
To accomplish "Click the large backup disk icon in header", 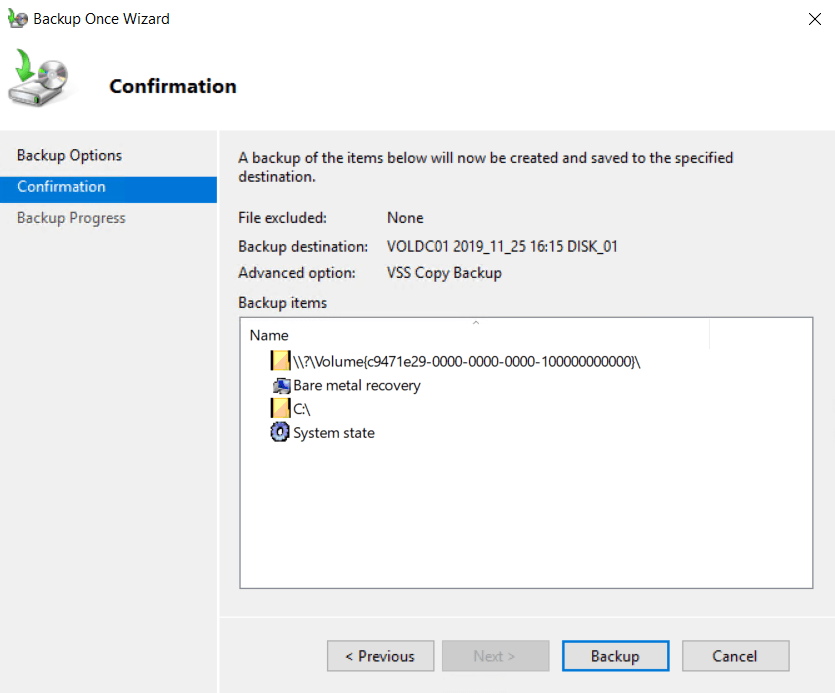I will tap(41, 80).
